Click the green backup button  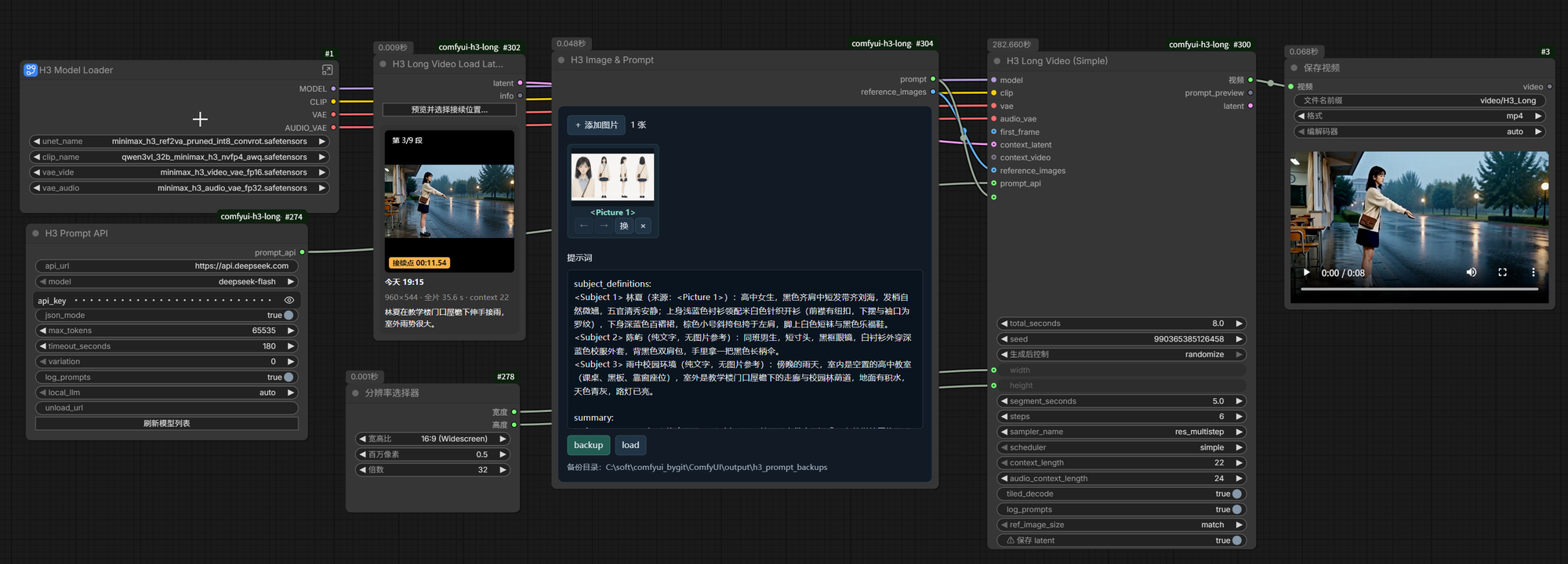click(x=588, y=445)
